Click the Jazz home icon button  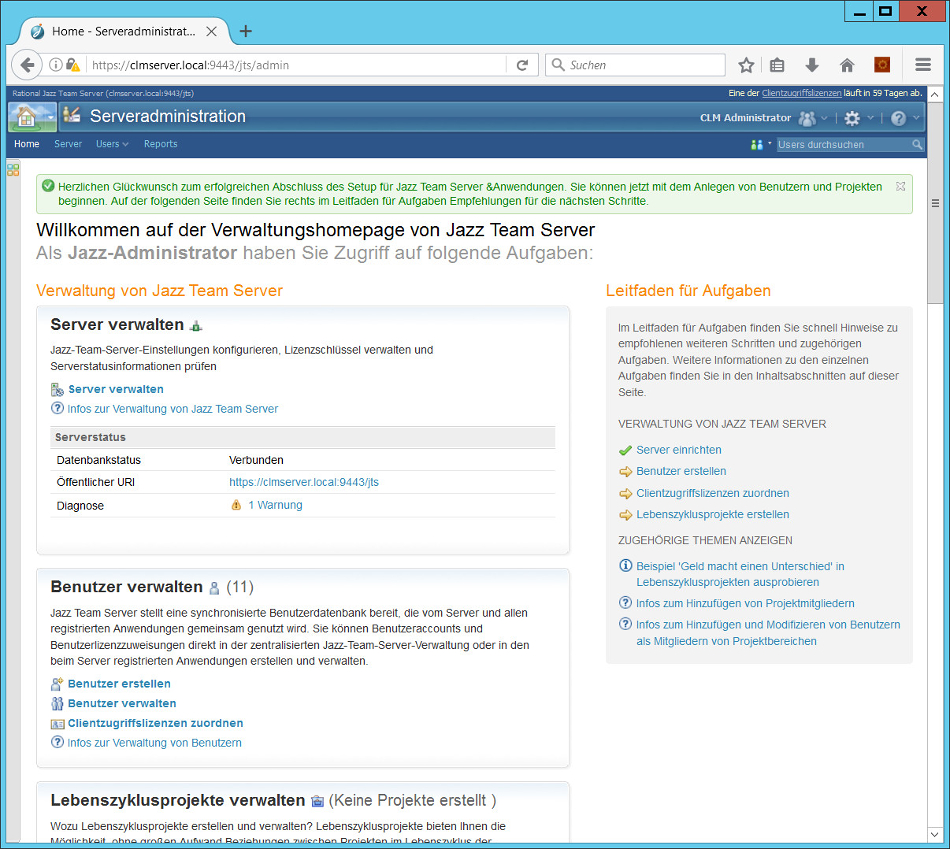coord(26,117)
